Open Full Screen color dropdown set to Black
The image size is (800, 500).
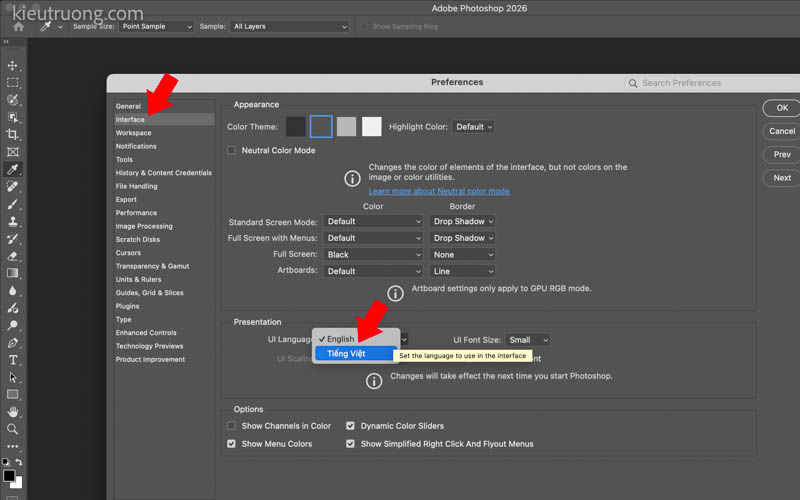tap(373, 255)
